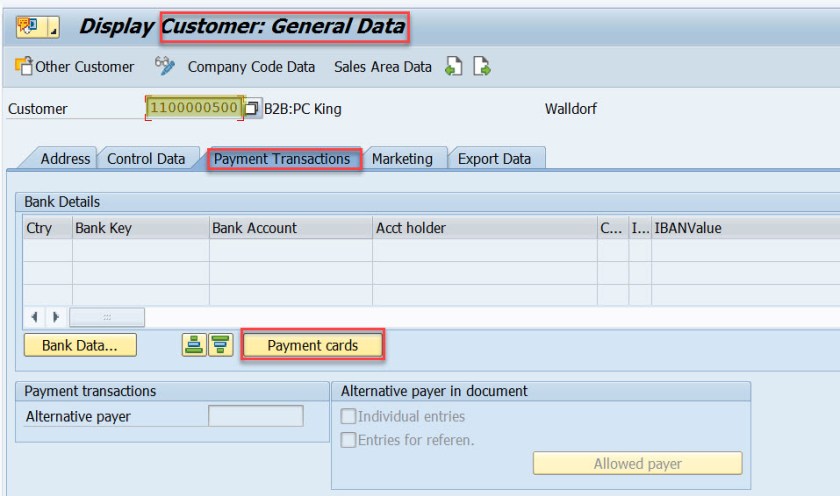Screen dimensions: 840x496
Task: Click the delete row icon
Action: tap(221, 345)
